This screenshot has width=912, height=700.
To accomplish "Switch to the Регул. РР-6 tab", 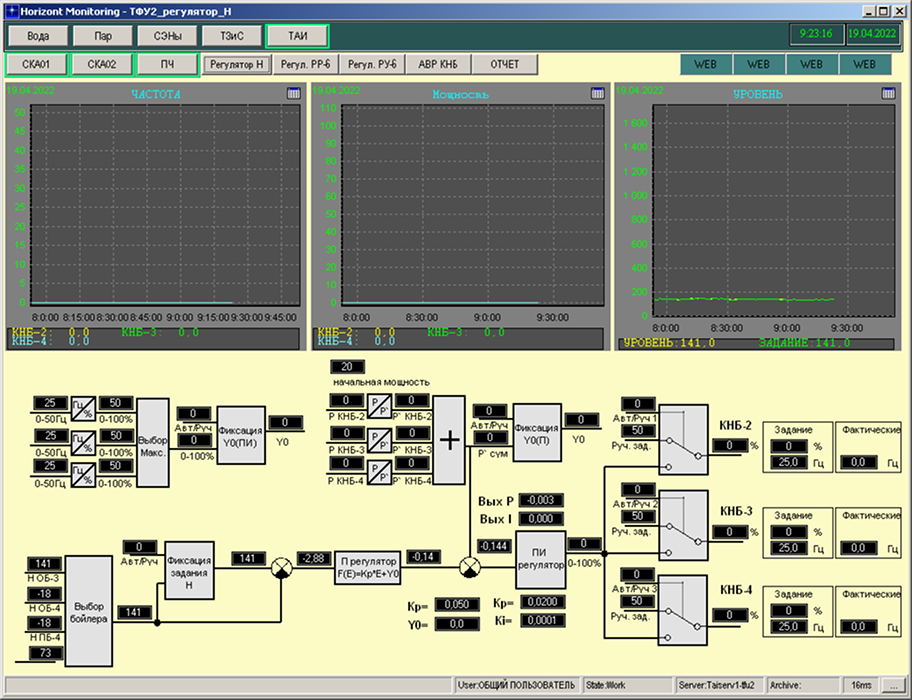I will click(306, 65).
